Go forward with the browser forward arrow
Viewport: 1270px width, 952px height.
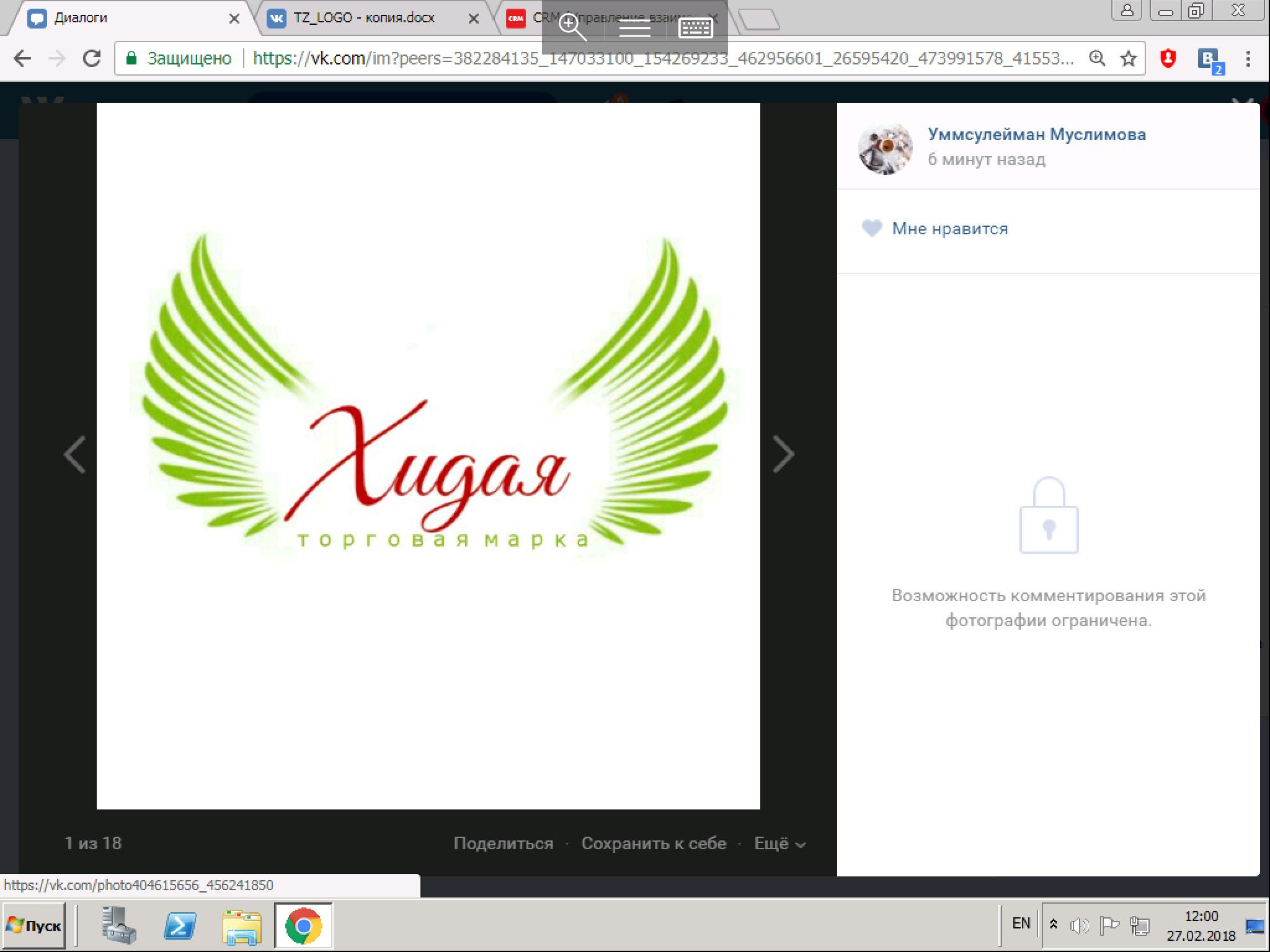pos(57,59)
